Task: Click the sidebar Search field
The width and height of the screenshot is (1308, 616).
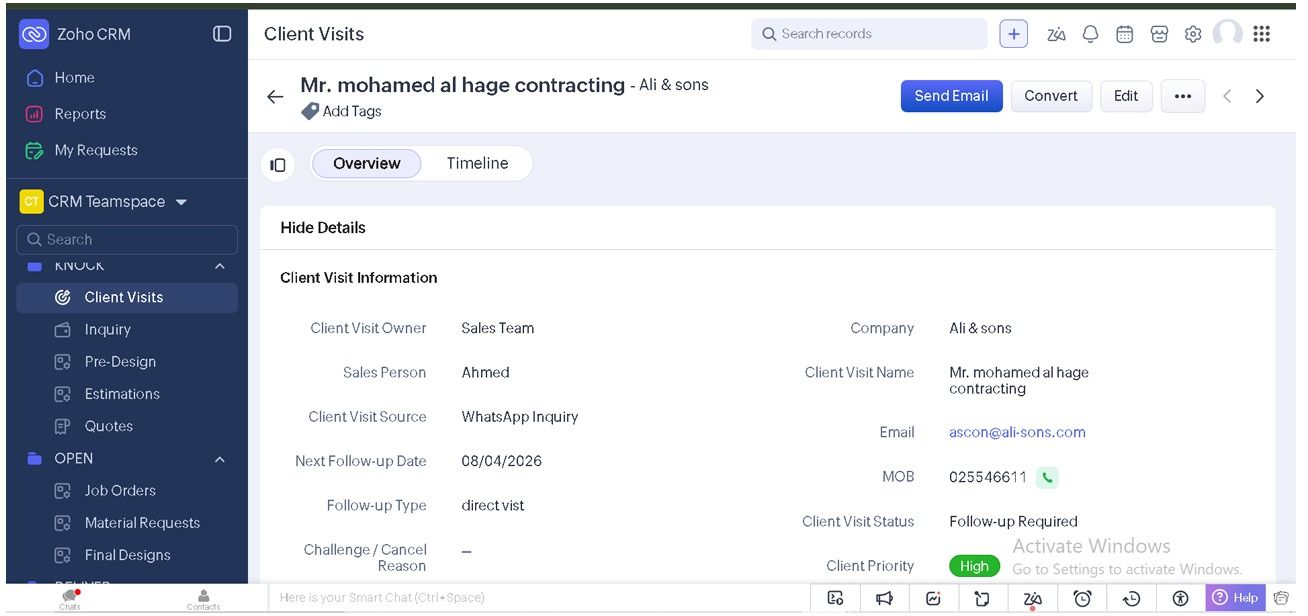Action: 127,240
